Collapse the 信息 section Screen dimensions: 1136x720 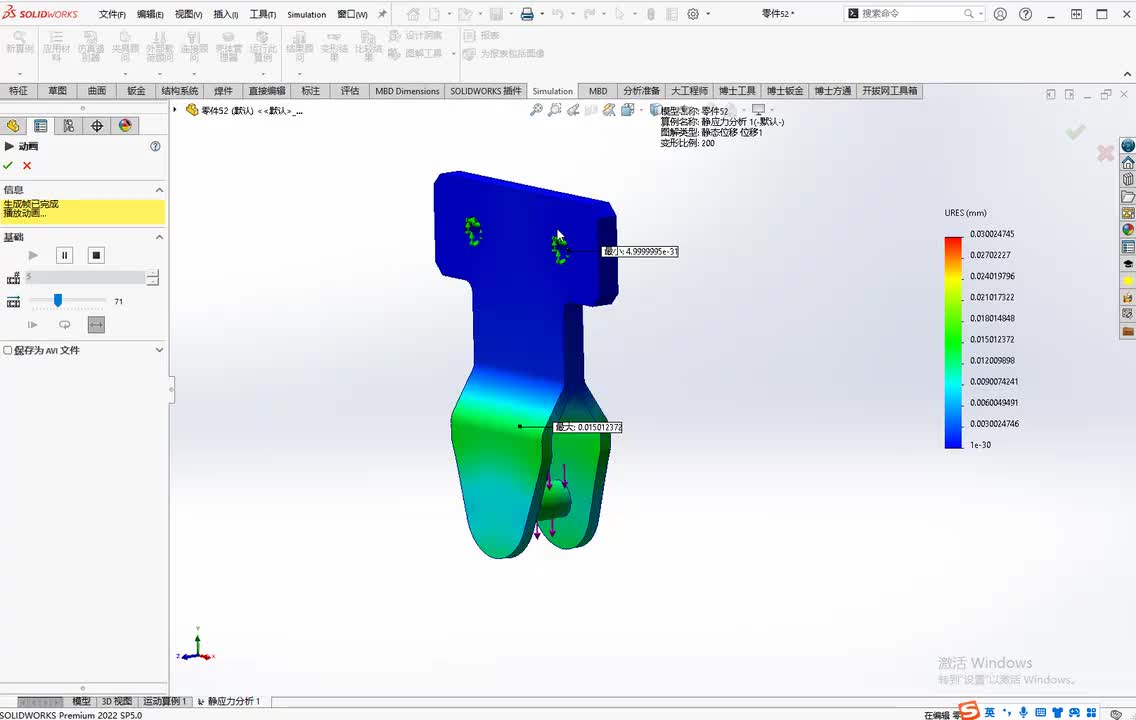[159, 190]
